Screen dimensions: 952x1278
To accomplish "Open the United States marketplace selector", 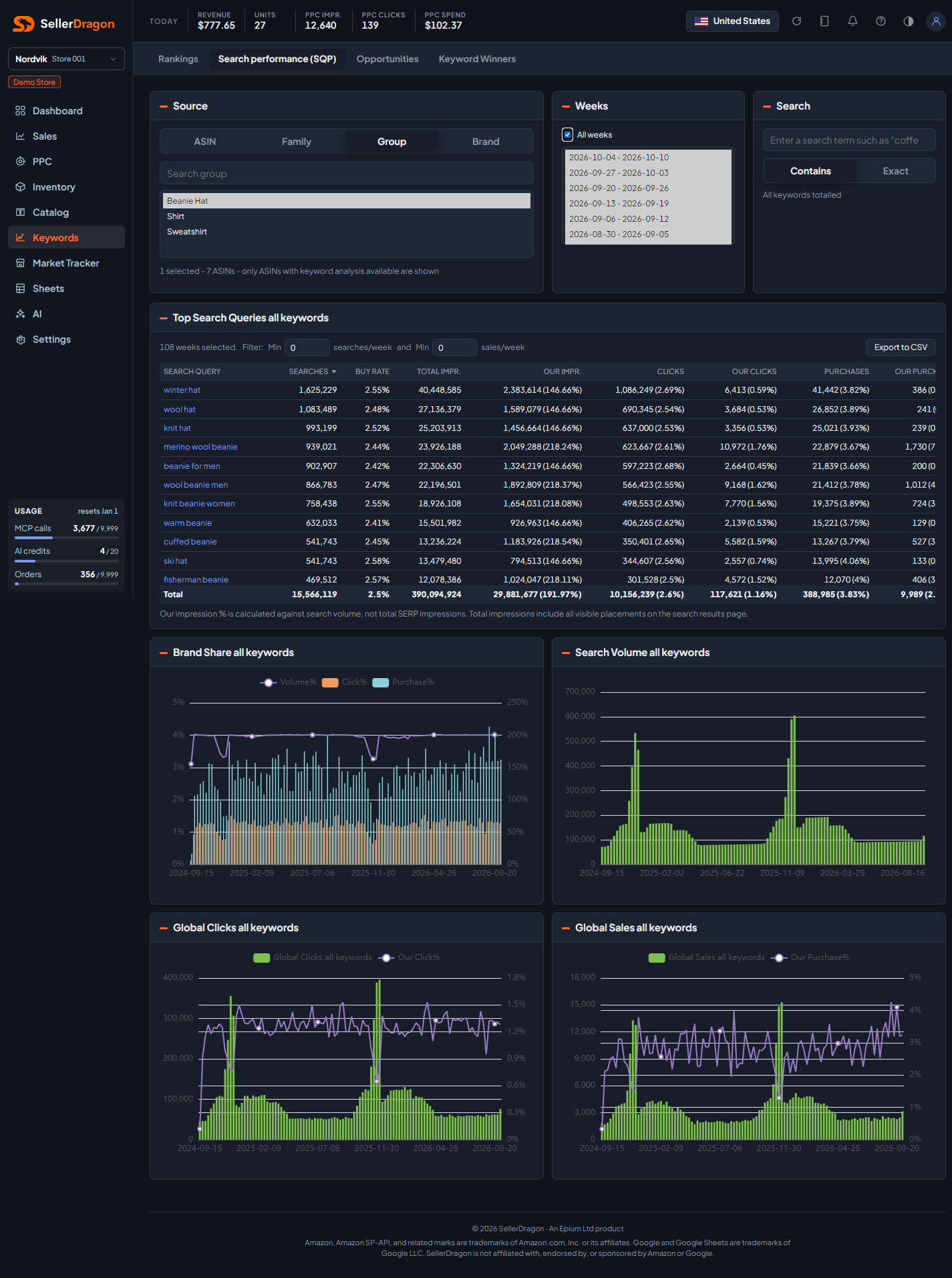I will [732, 21].
